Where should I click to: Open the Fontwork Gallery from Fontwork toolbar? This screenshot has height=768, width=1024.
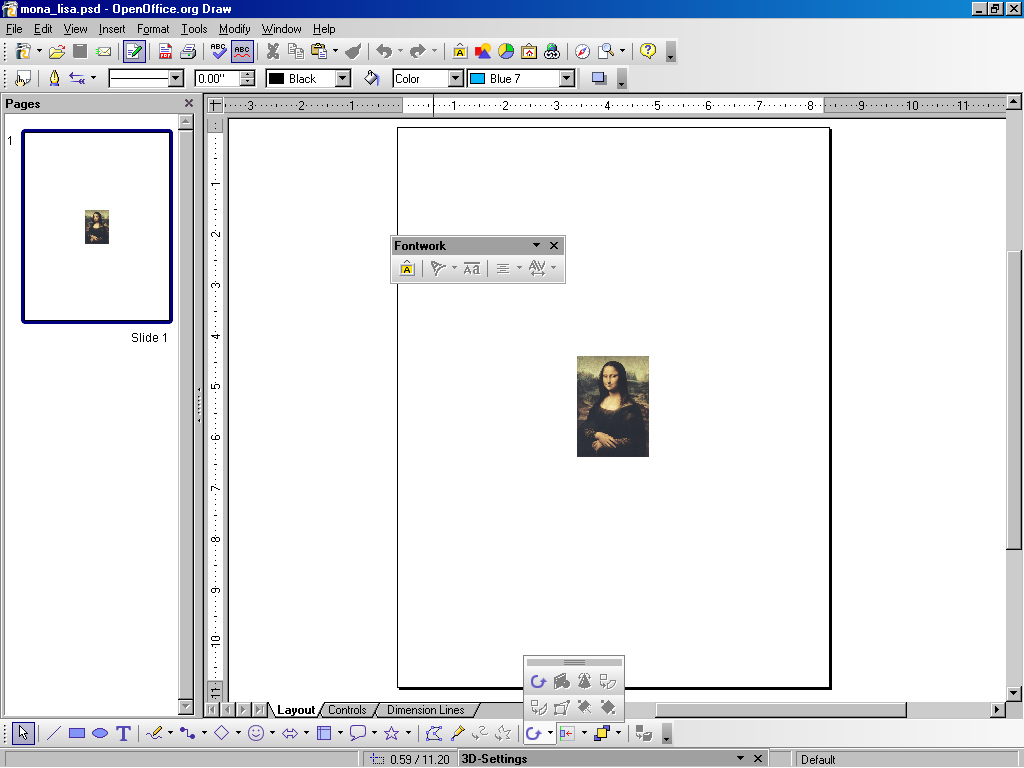click(406, 268)
